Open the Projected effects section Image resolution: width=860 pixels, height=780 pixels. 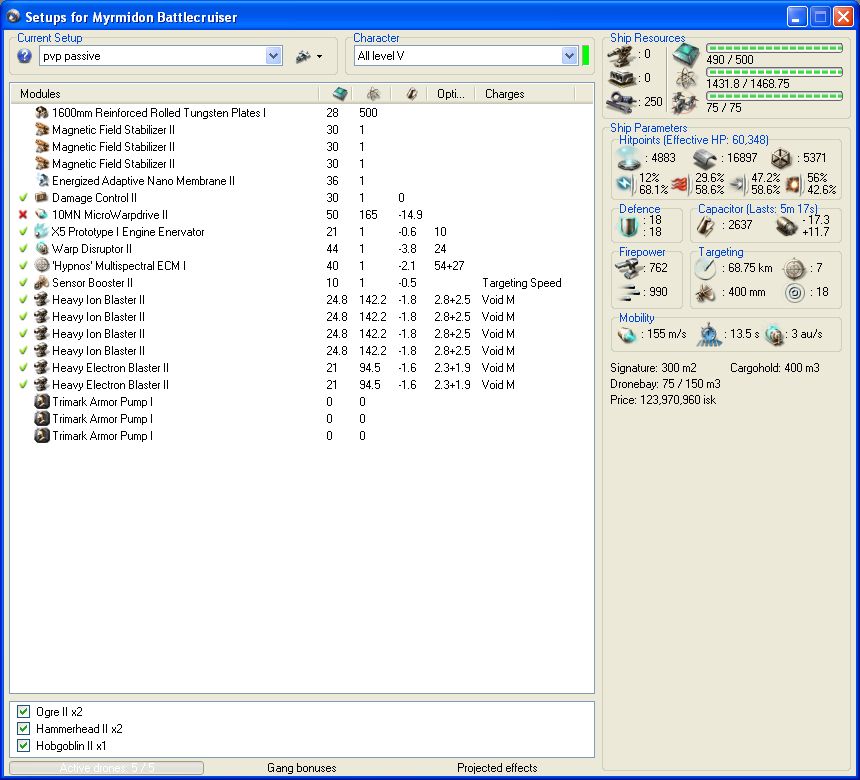point(497,767)
